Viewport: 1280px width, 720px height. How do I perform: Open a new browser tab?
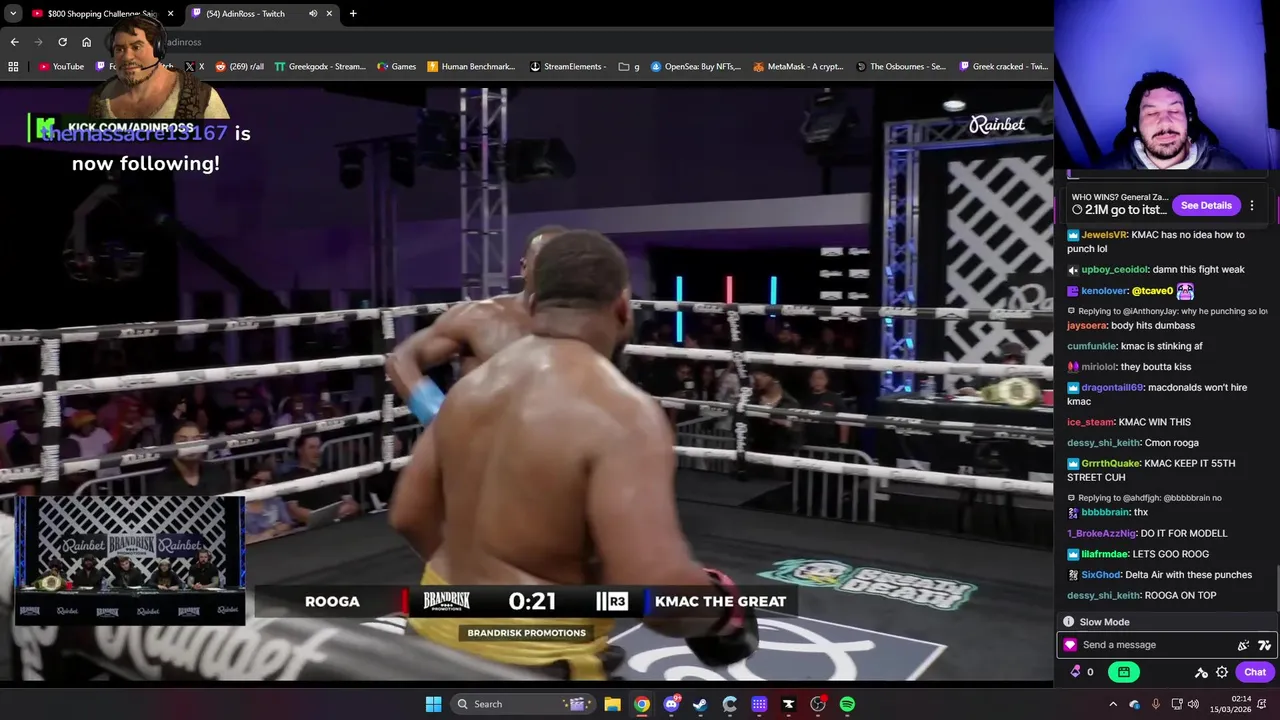[x=353, y=13]
